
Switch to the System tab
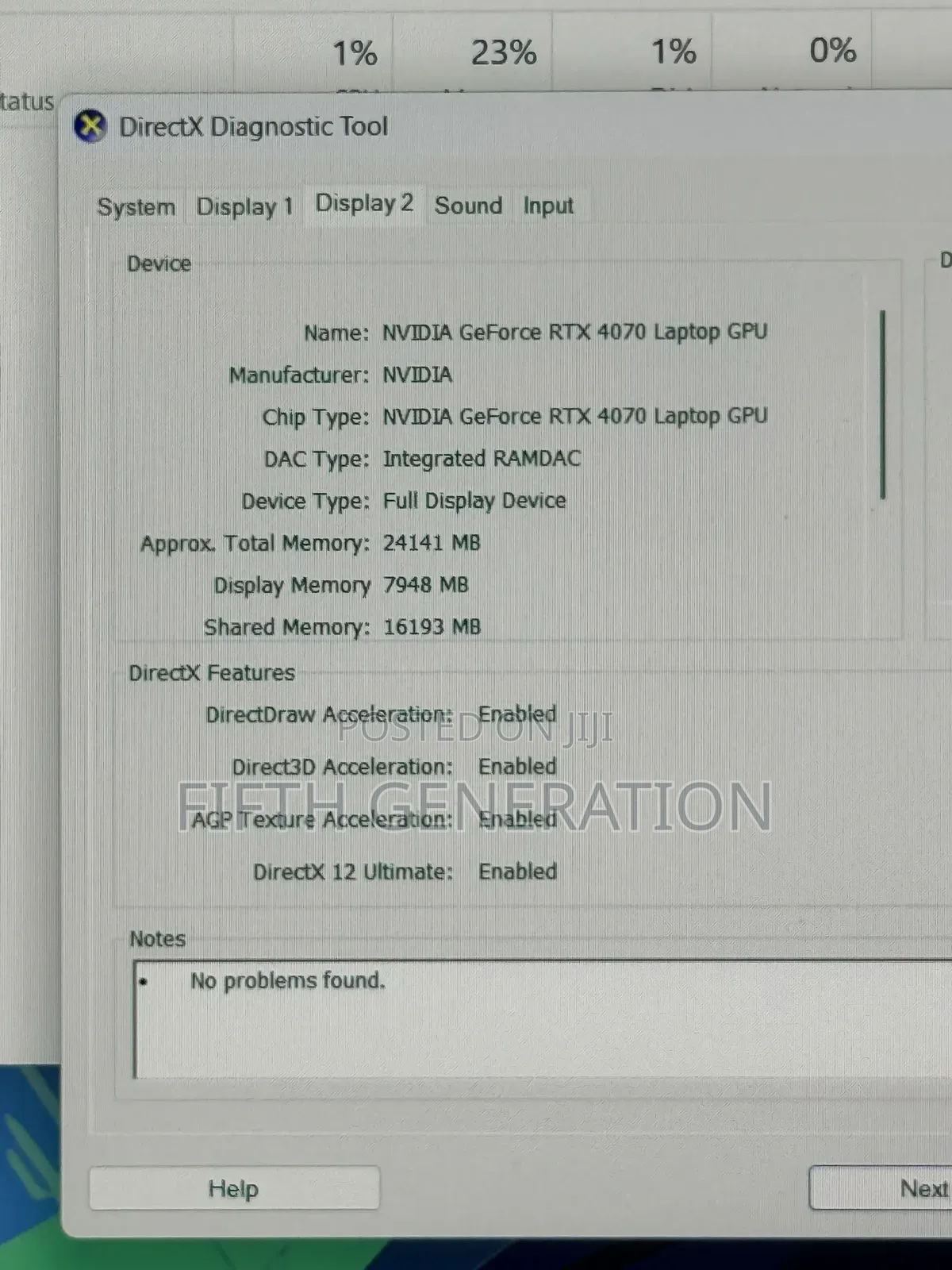coord(136,206)
